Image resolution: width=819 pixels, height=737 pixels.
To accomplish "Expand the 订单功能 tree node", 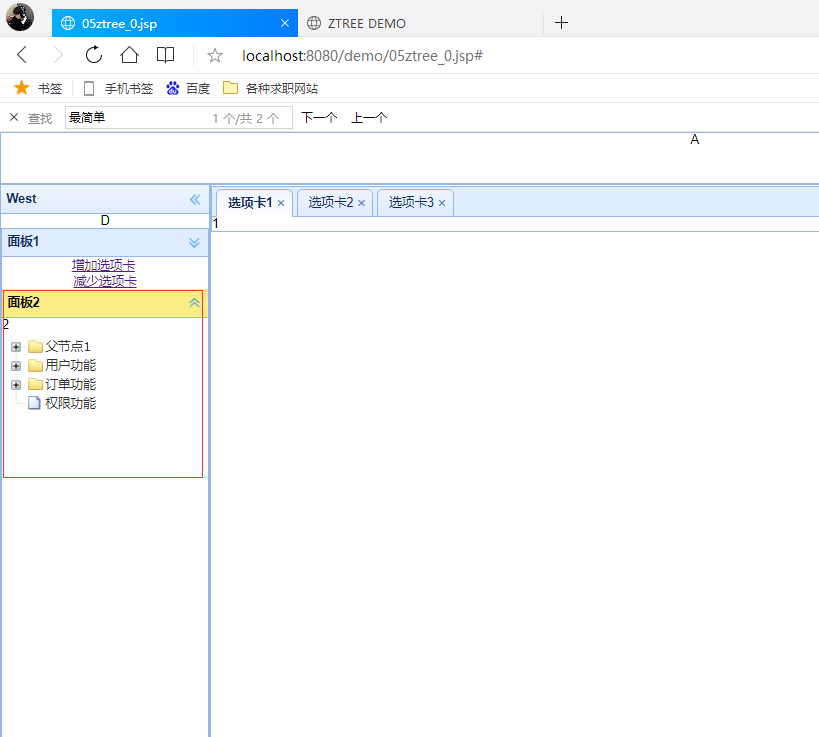I will (16, 385).
